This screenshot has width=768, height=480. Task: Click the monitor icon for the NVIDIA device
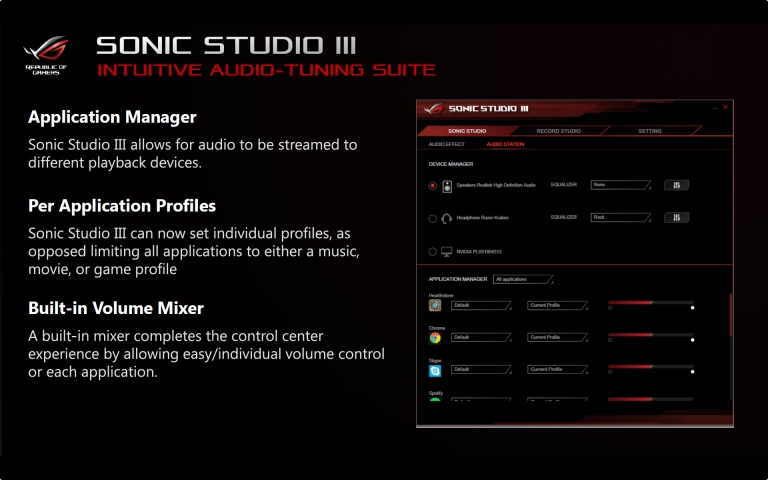coord(446,252)
